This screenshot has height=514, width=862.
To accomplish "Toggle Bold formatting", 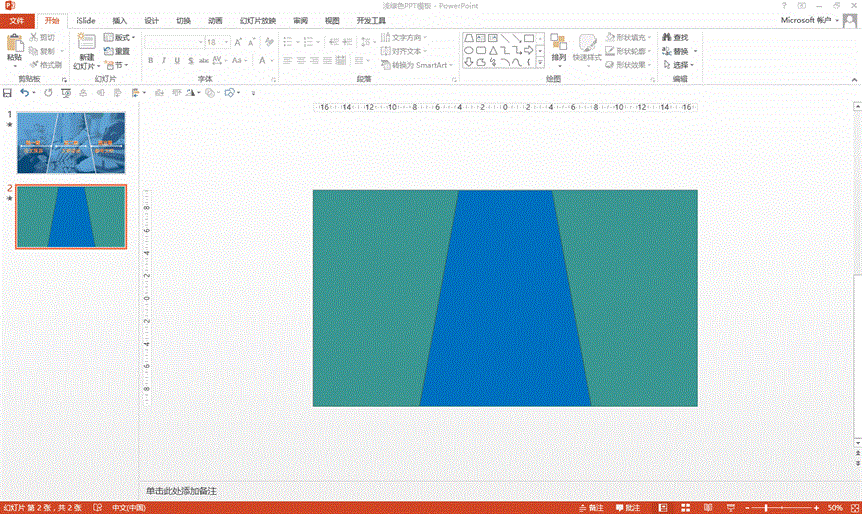I will pyautogui.click(x=150, y=61).
